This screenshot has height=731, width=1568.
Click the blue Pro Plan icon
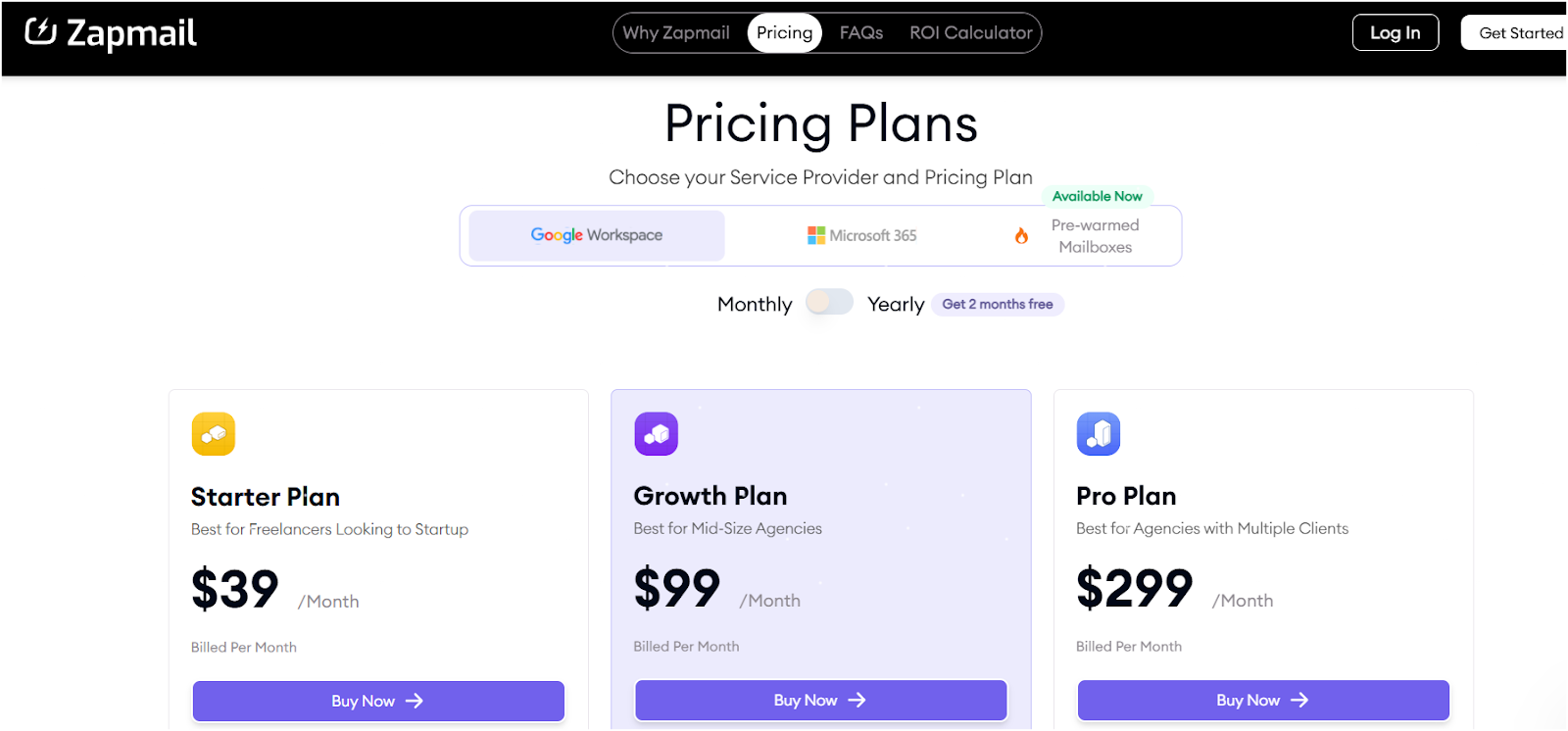point(1099,433)
